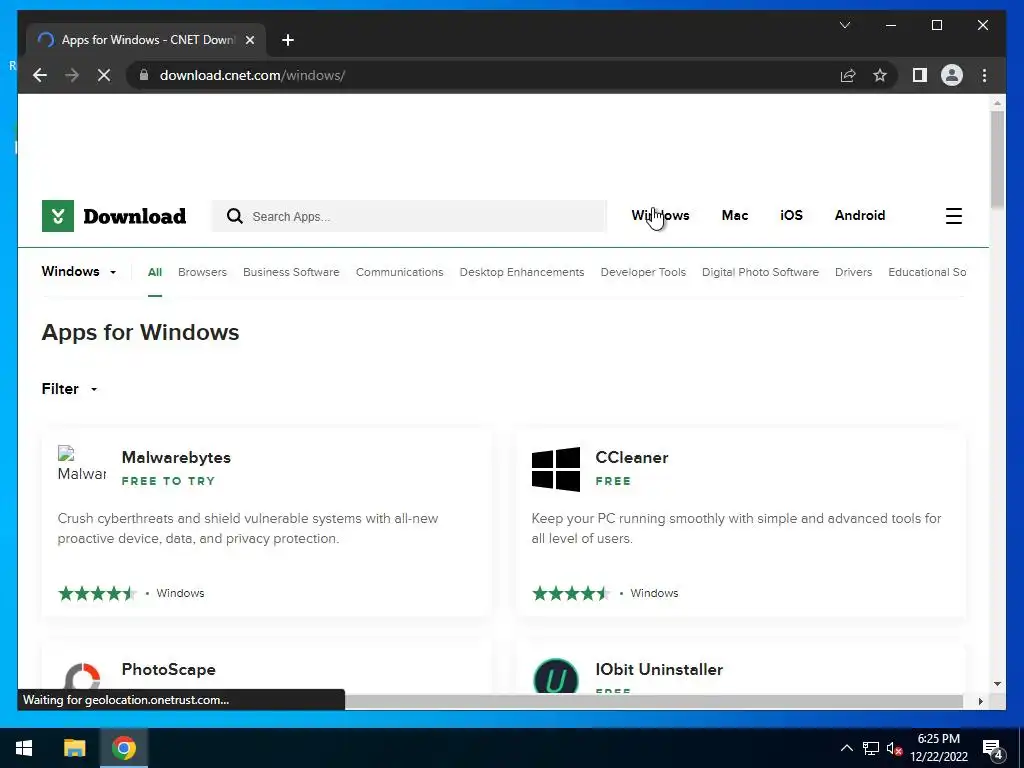Go back with the browser back arrow
This screenshot has width=1024, height=768.
40,75
